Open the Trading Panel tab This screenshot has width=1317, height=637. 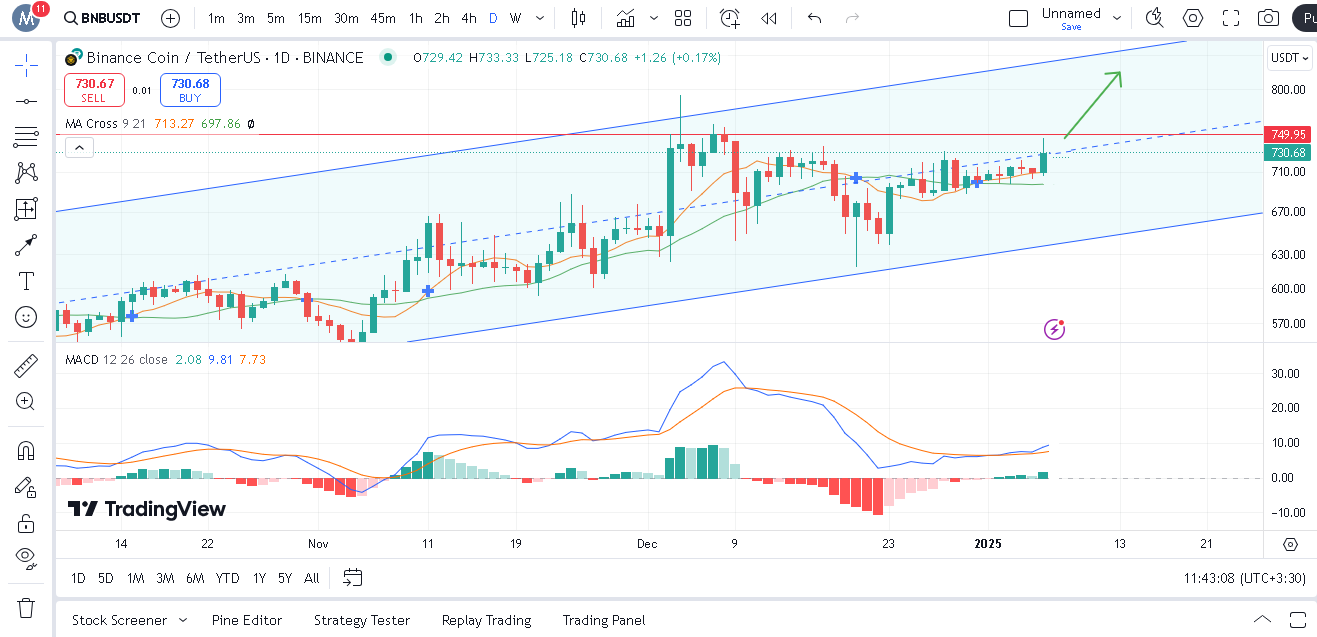(x=604, y=620)
